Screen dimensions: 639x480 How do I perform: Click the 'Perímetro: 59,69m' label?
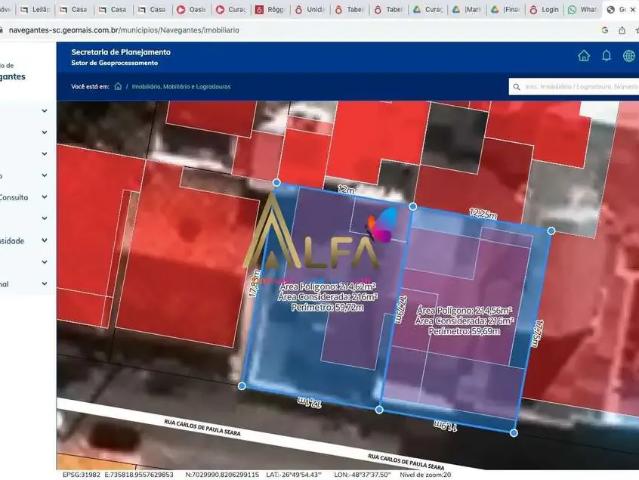click(x=464, y=331)
